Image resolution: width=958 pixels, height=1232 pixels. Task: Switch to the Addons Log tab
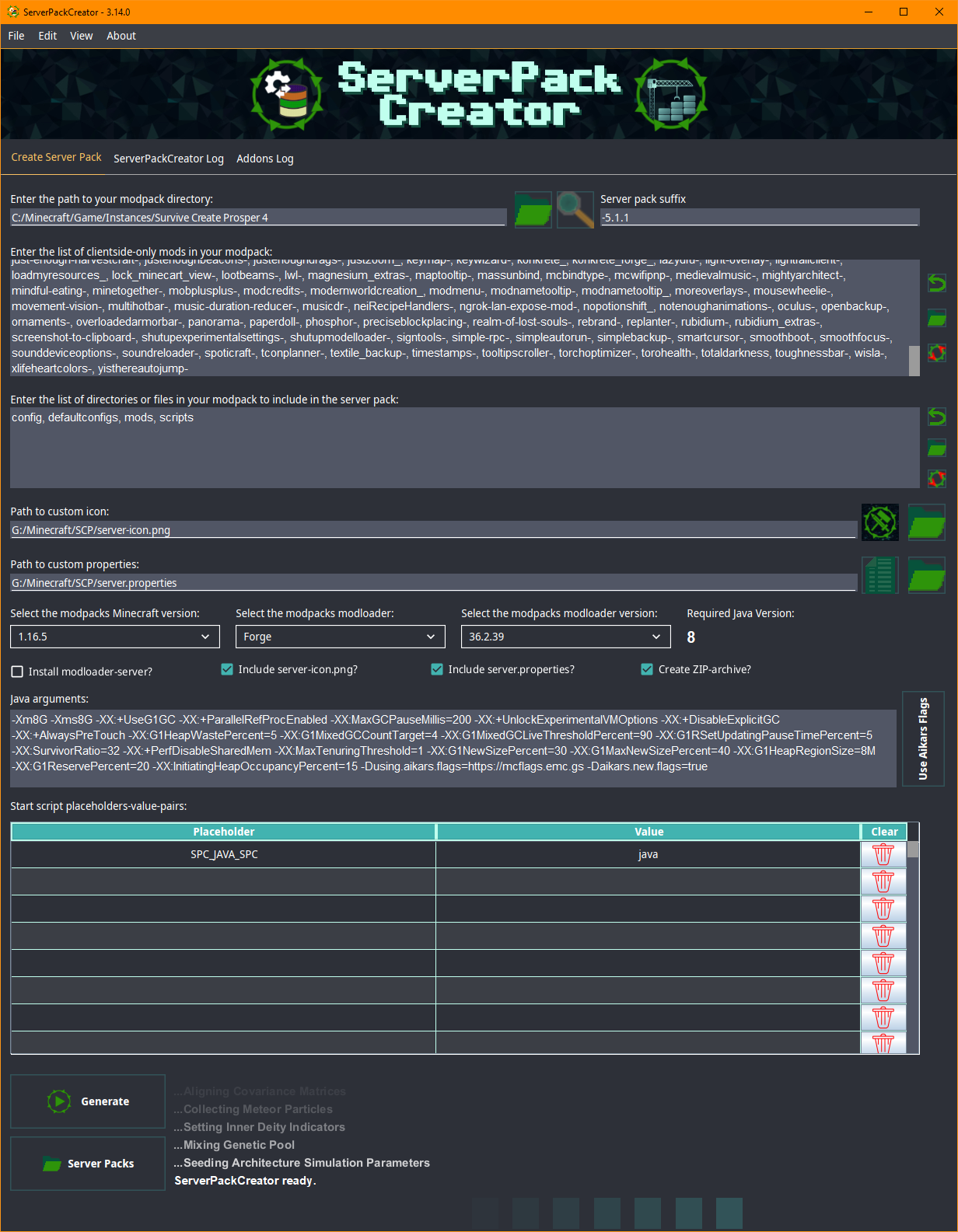[265, 159]
